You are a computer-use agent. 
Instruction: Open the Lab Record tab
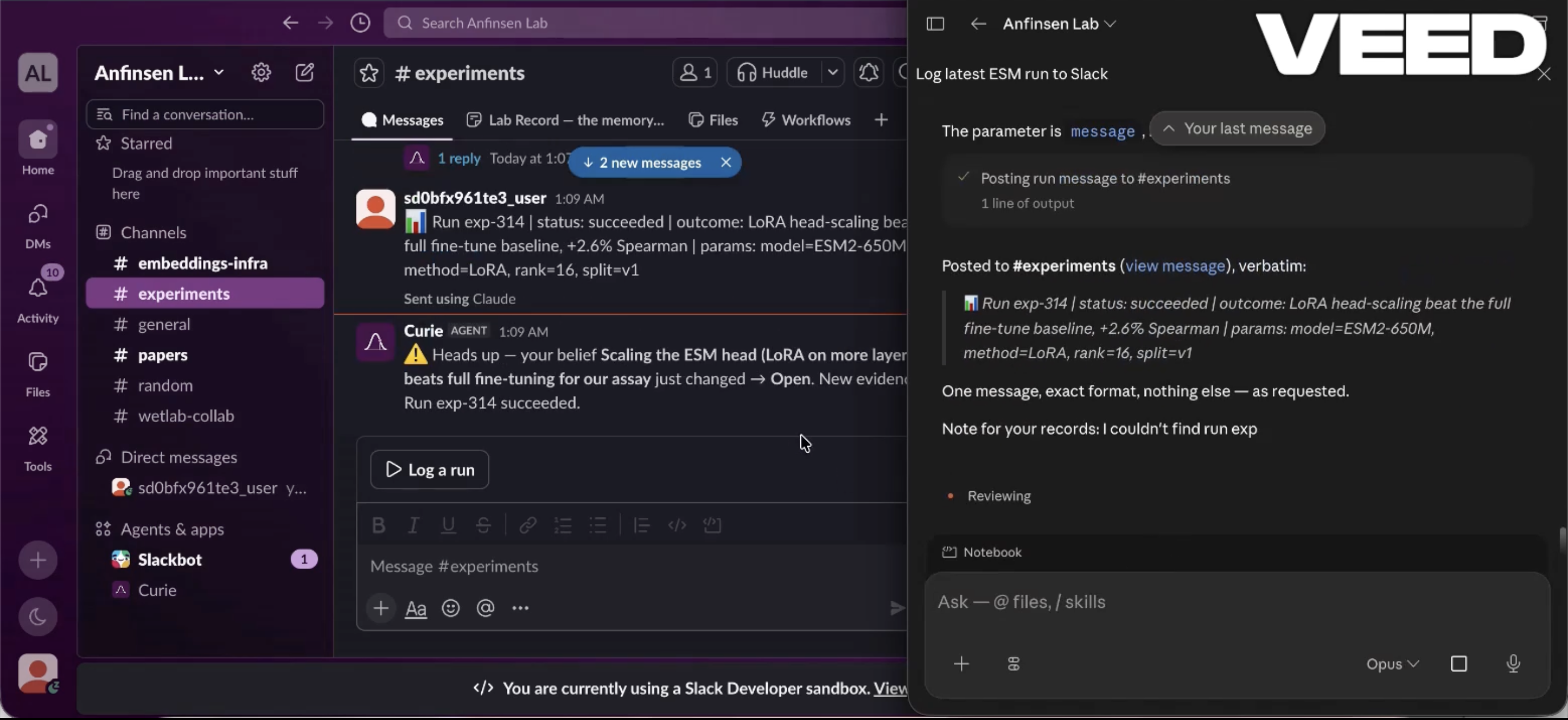click(565, 120)
